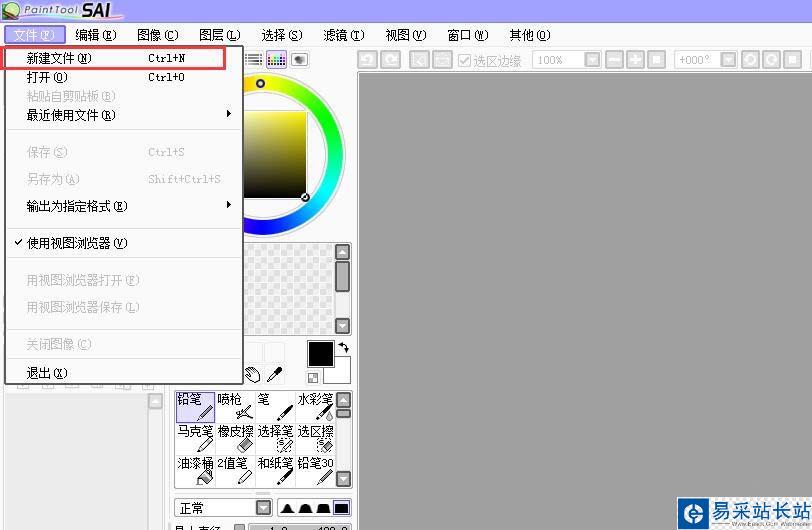Choose the sharpest brush edge shape
Image resolution: width=812 pixels, height=530 pixels.
[x=287, y=508]
